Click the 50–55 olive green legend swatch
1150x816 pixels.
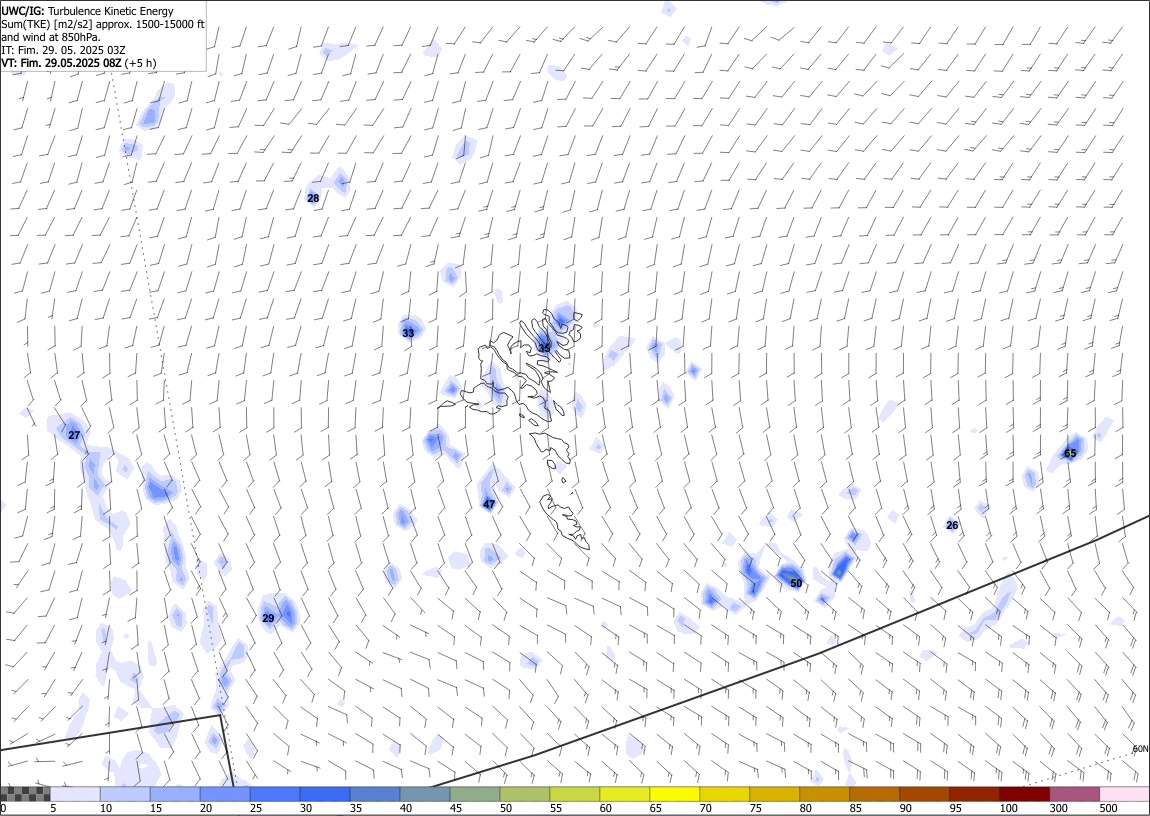point(524,794)
